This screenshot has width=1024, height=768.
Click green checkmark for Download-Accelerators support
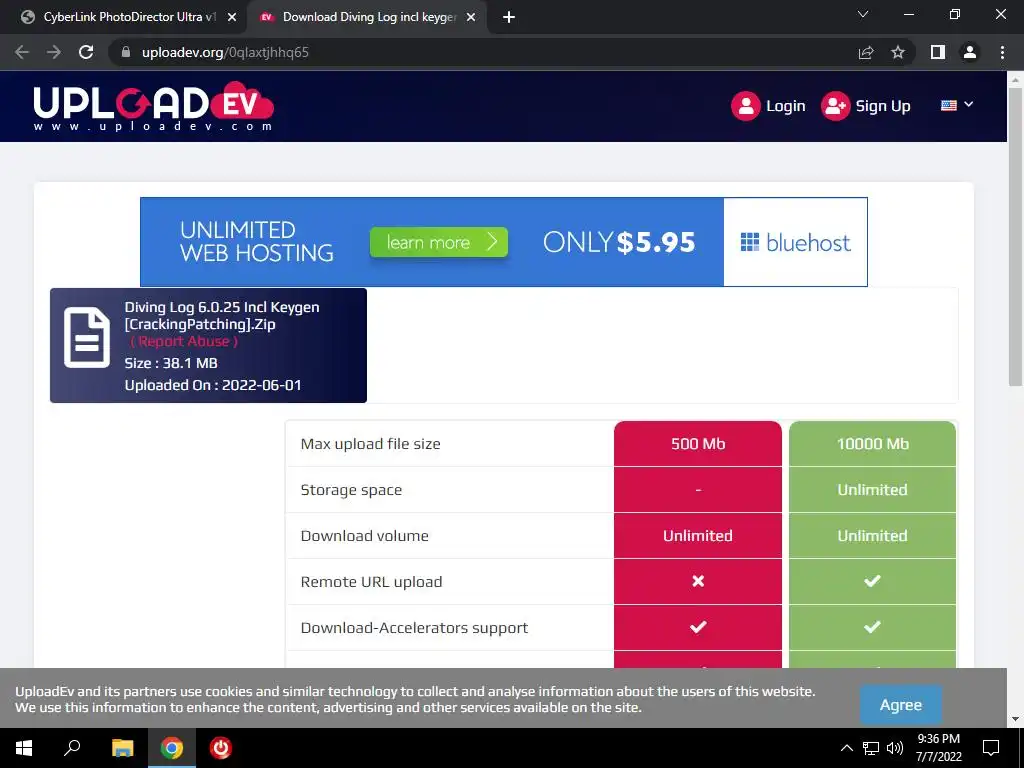click(x=872, y=627)
